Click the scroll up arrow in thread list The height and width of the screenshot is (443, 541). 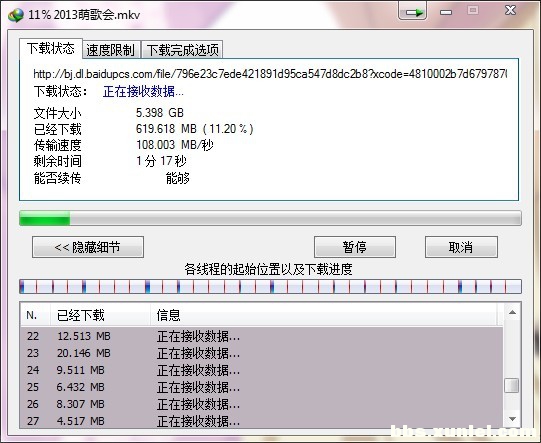pyautogui.click(x=512, y=313)
